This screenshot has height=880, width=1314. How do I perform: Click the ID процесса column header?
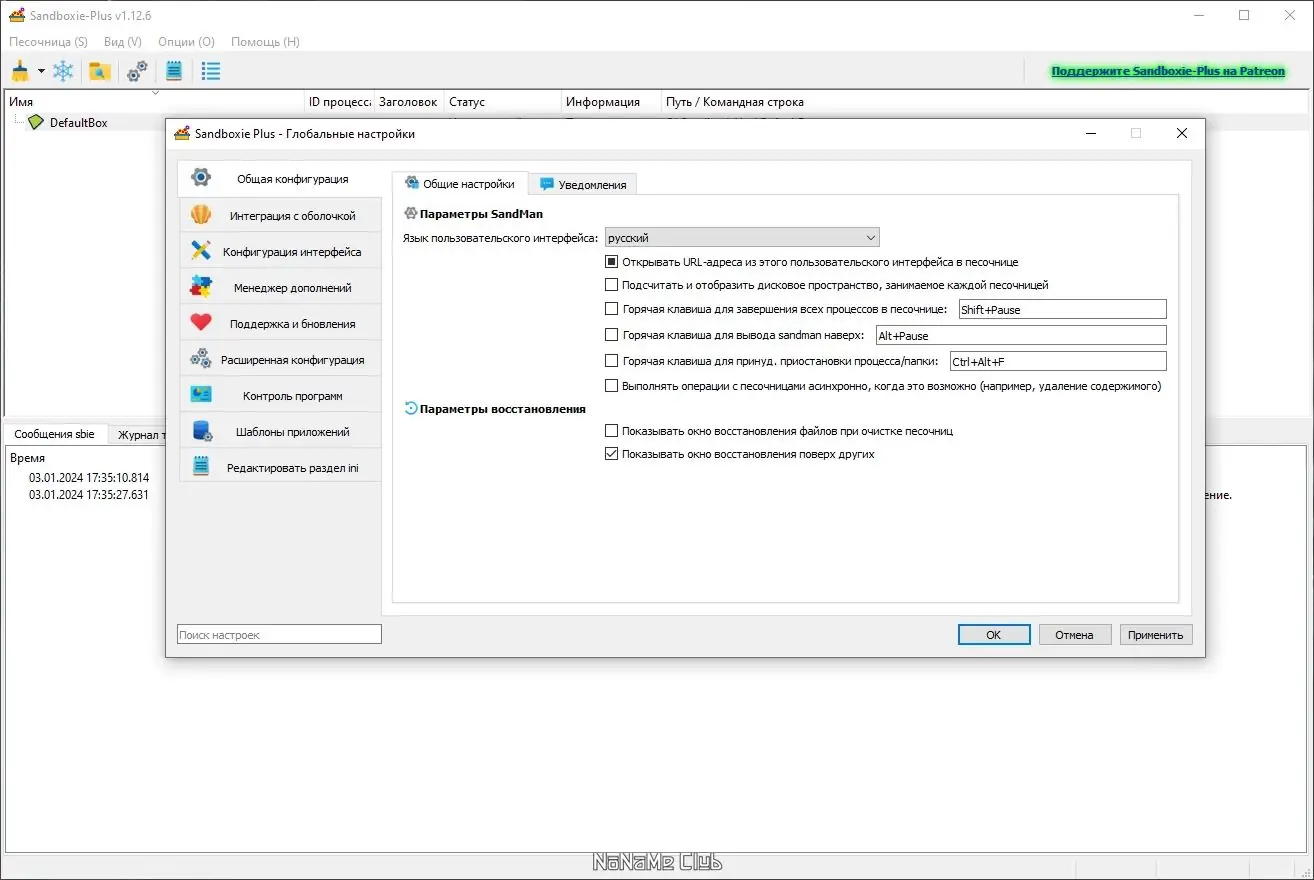pos(340,102)
